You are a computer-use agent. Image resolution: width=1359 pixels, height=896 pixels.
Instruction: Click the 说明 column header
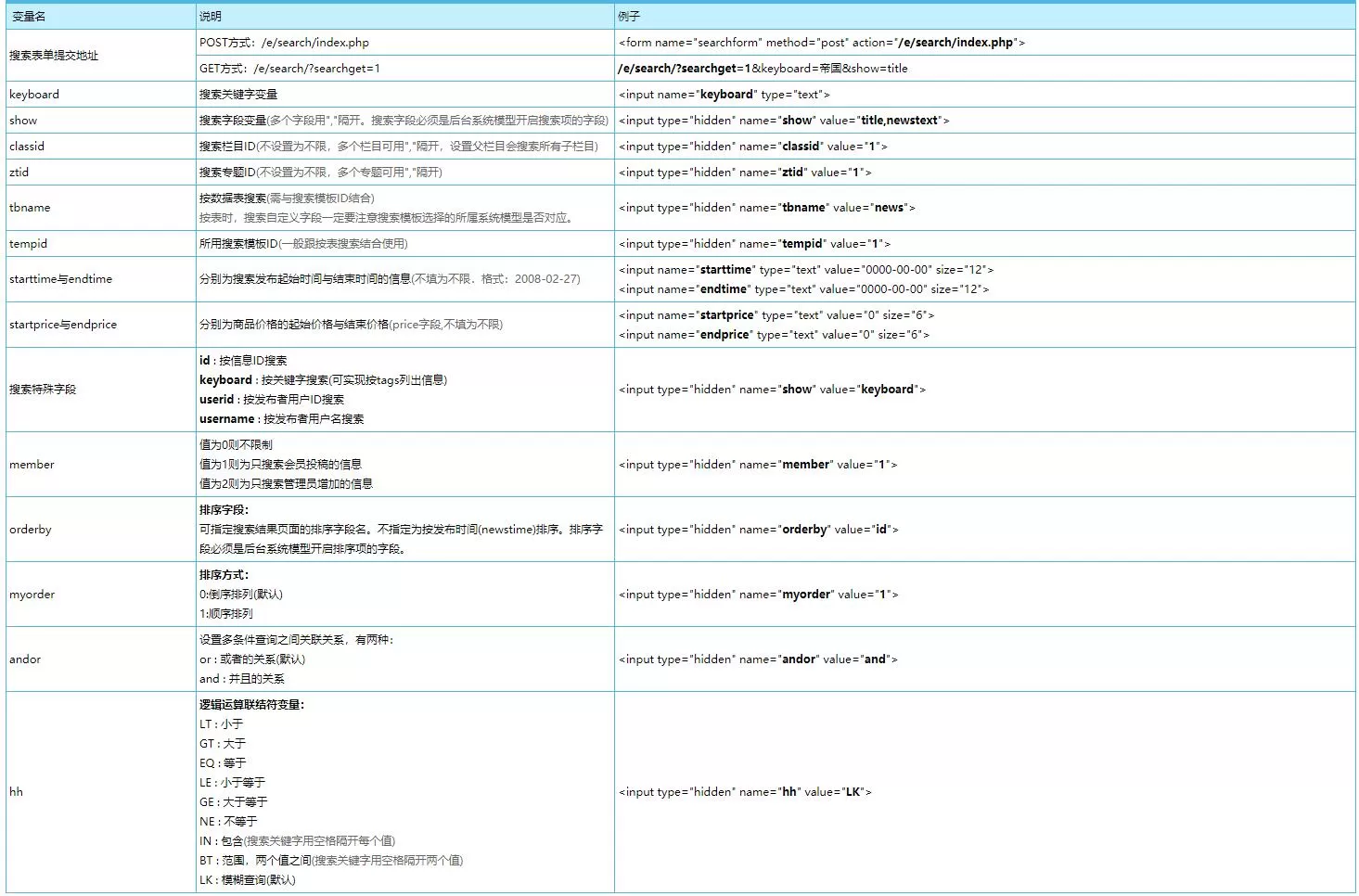404,17
